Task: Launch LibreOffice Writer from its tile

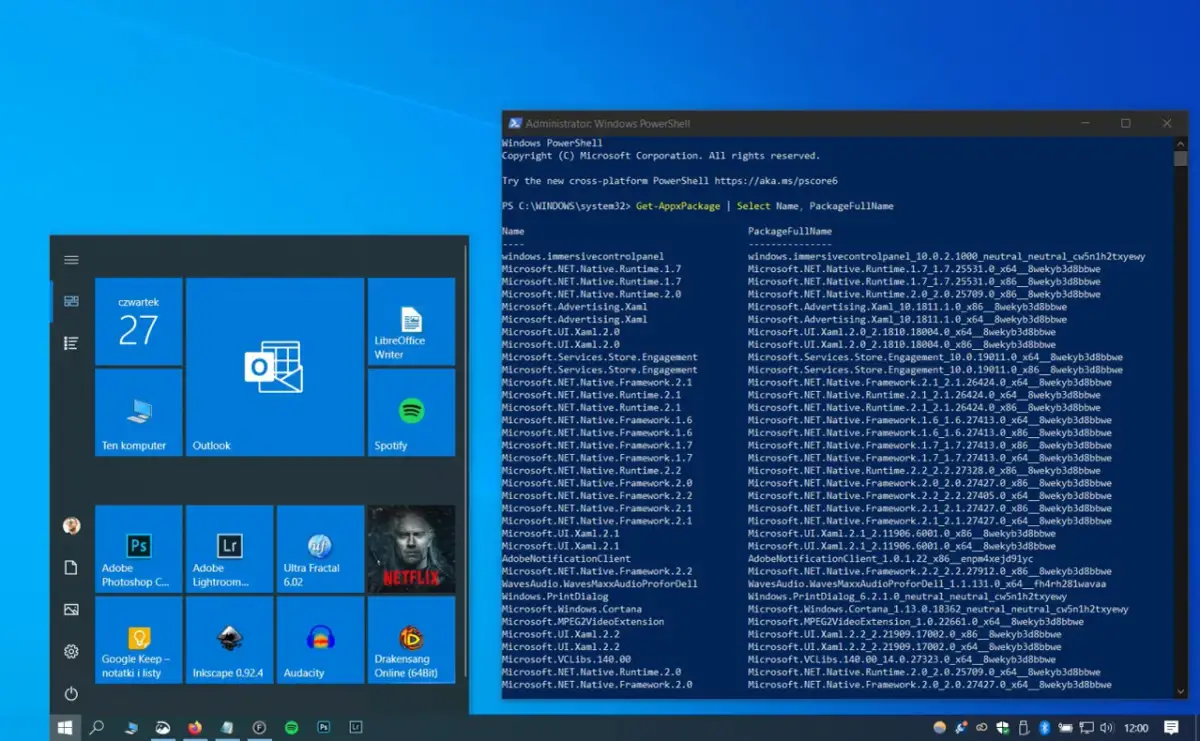Action: point(411,320)
